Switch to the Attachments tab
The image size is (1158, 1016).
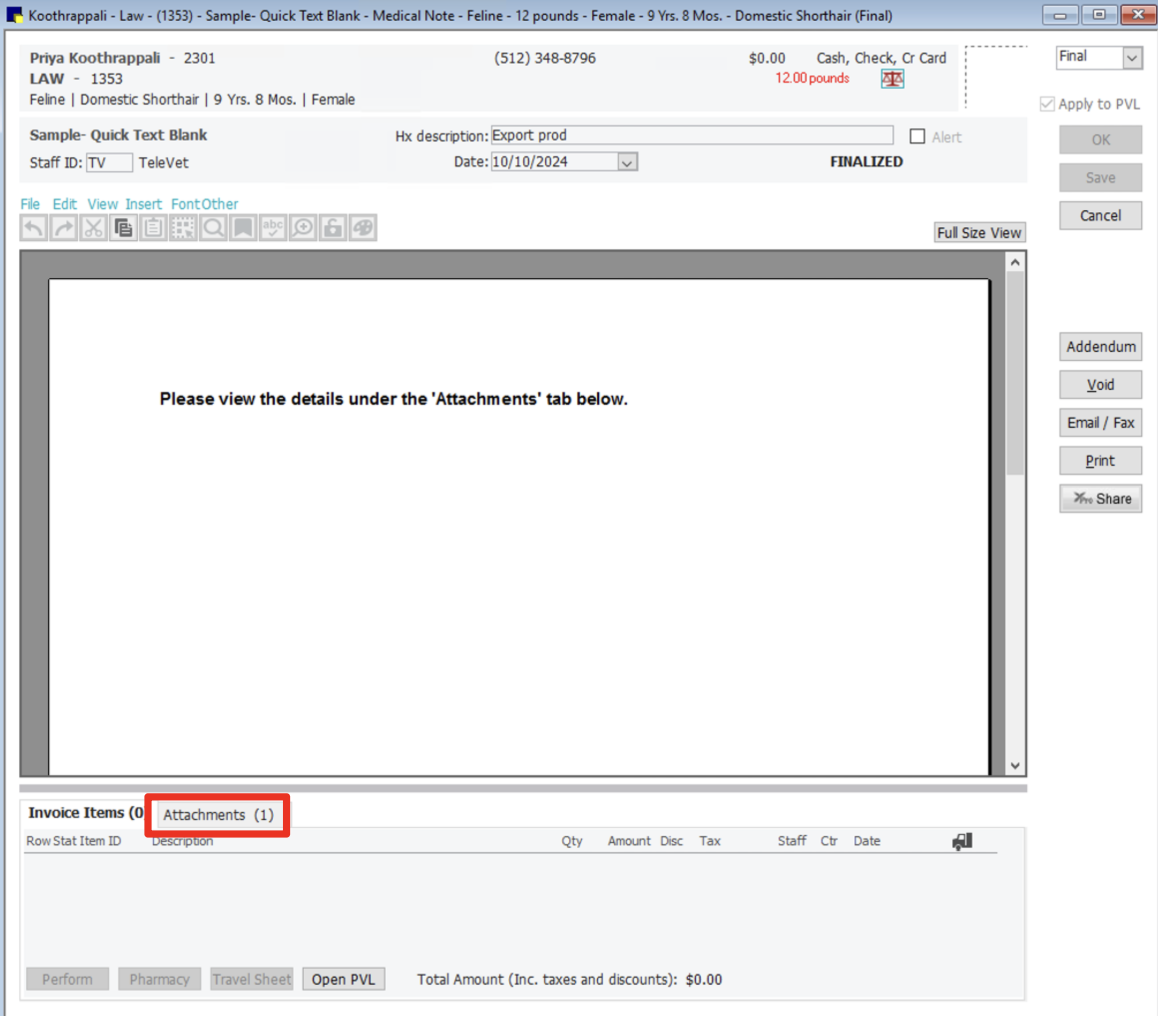click(217, 815)
